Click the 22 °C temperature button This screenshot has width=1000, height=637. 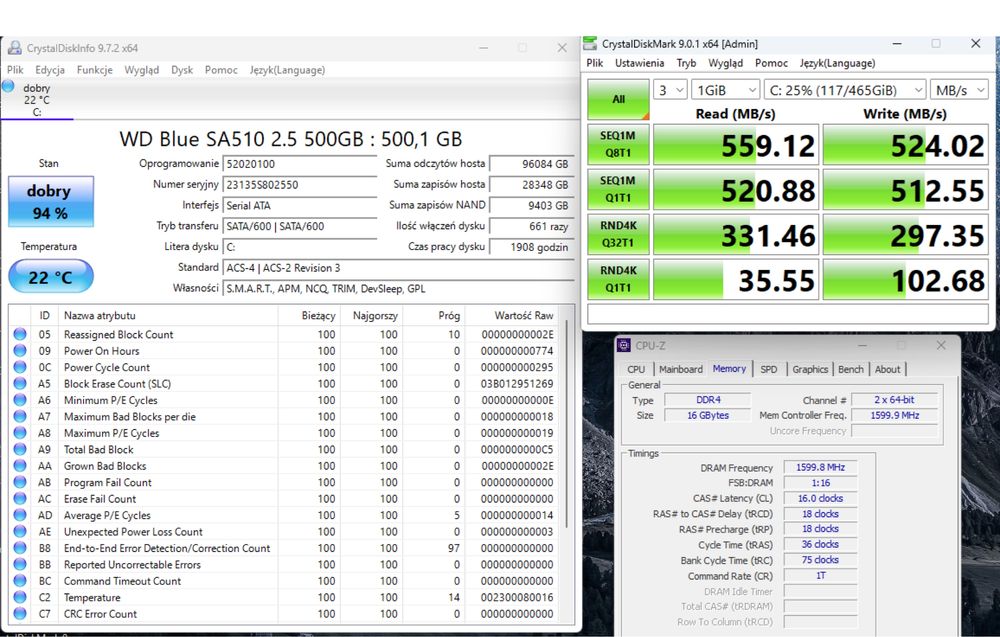click(x=50, y=276)
